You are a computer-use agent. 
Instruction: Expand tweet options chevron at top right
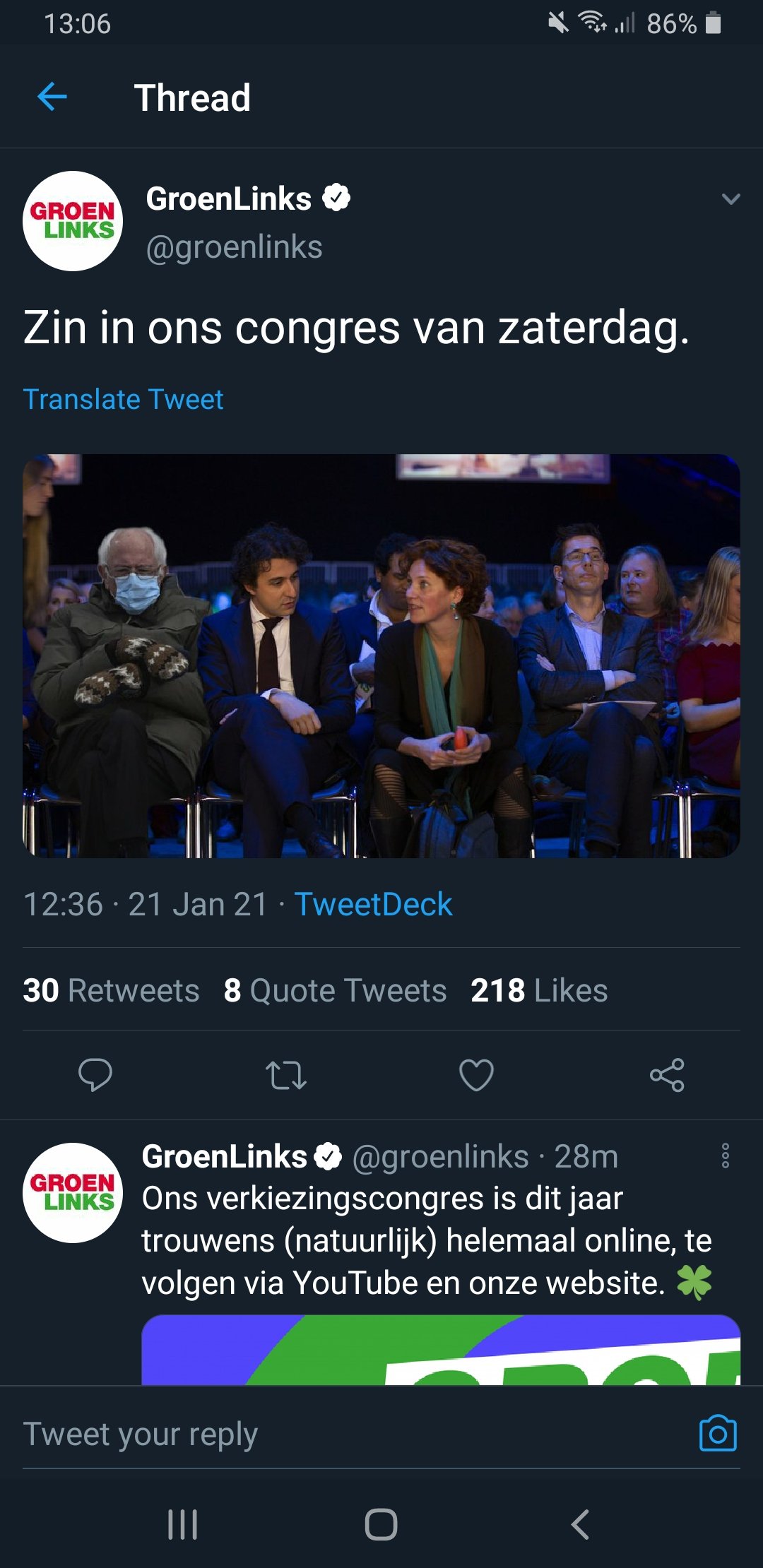(731, 199)
